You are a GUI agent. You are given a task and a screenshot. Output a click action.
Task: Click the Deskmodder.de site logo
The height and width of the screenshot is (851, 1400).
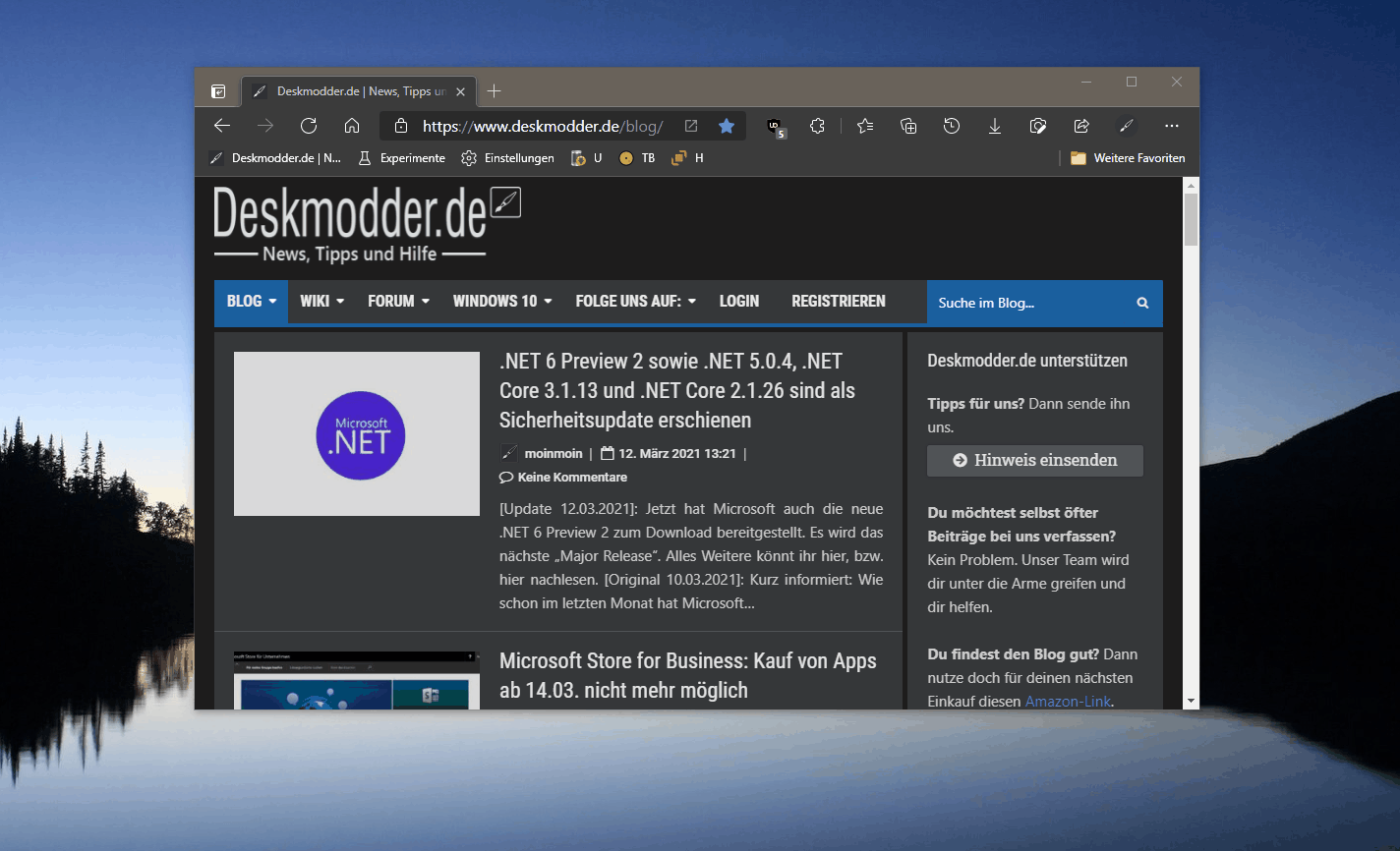[367, 224]
